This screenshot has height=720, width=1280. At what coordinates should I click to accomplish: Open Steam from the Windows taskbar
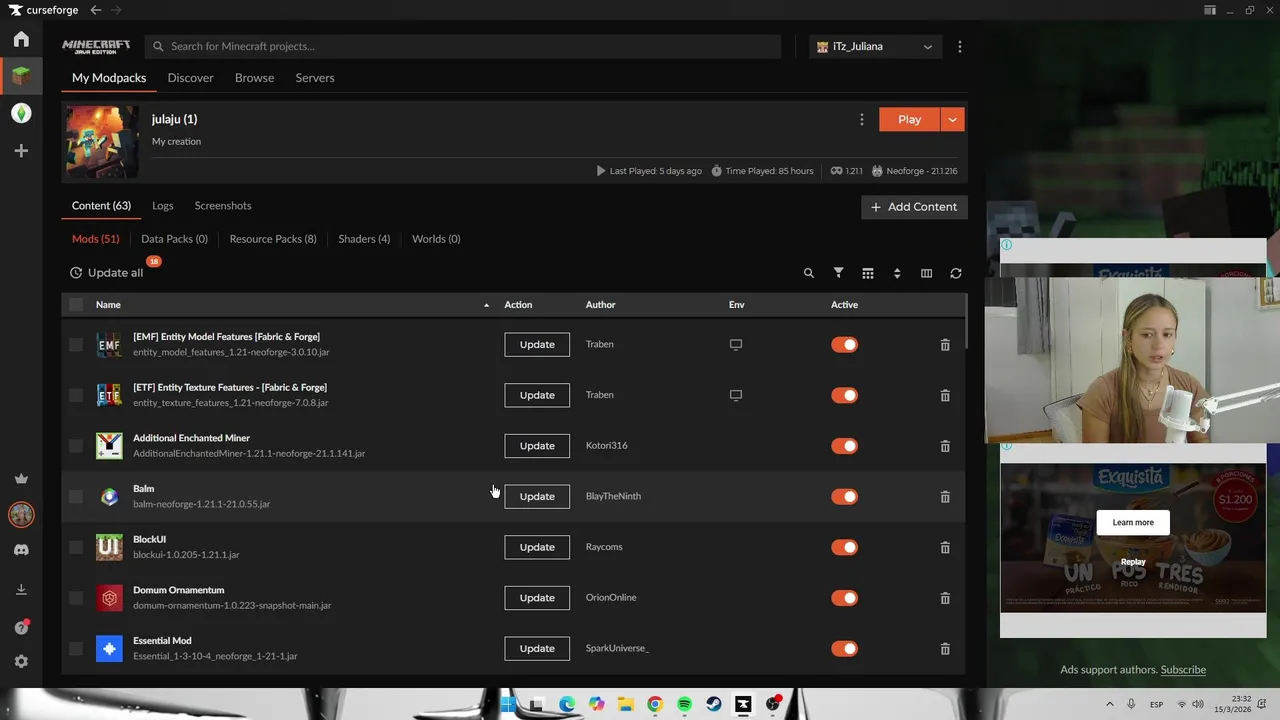click(714, 704)
